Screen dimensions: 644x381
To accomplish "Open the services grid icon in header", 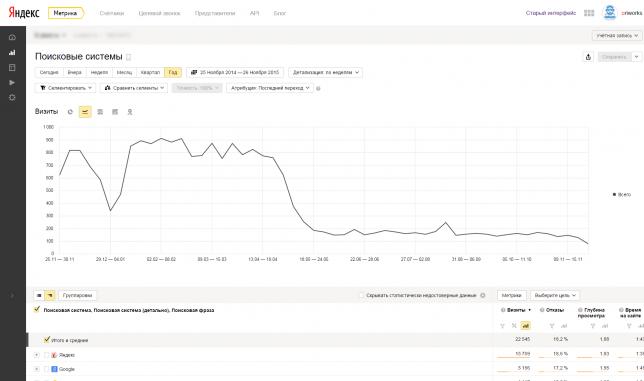I will 589,13.
